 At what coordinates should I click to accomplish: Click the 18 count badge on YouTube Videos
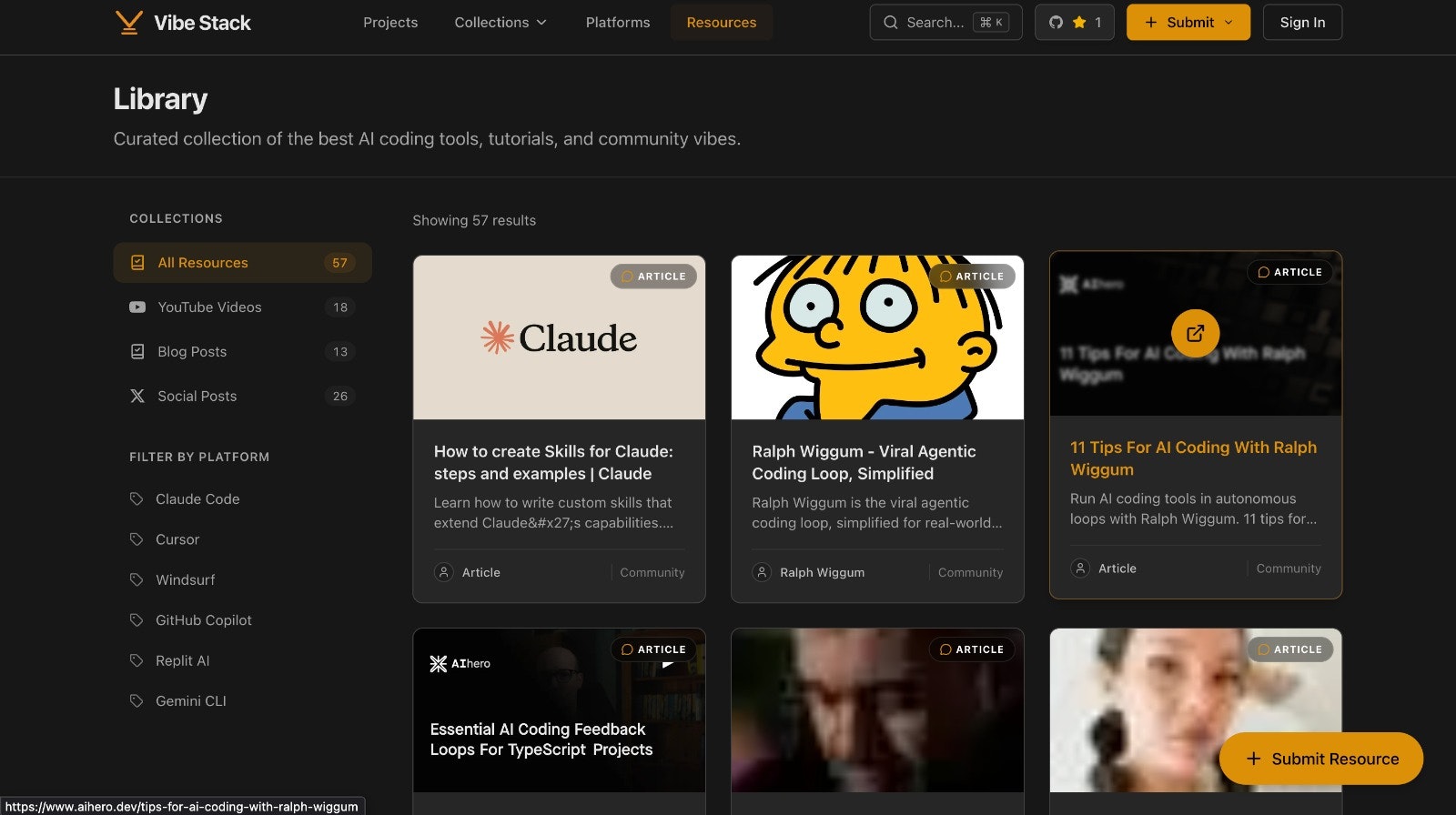[x=339, y=307]
